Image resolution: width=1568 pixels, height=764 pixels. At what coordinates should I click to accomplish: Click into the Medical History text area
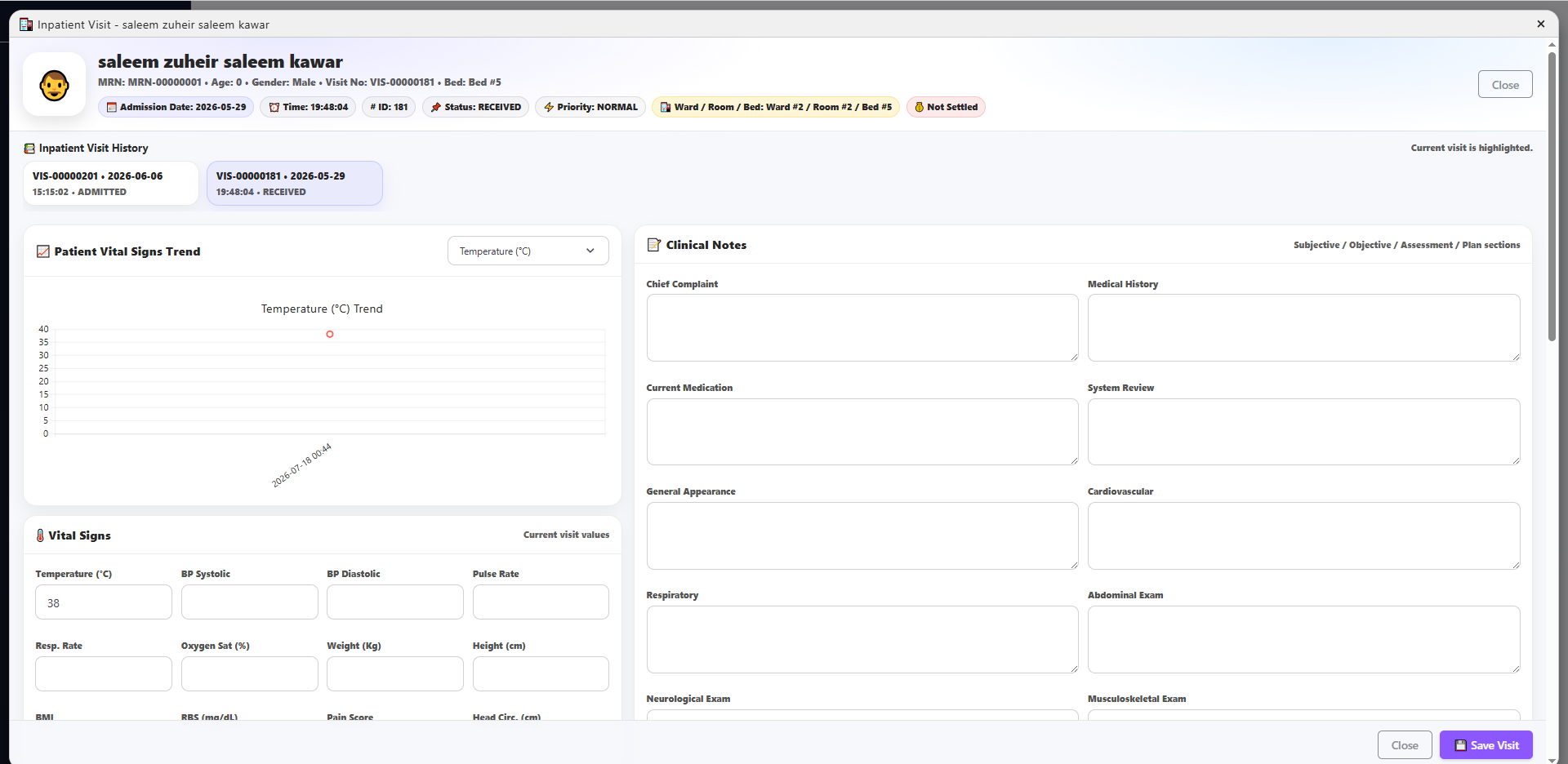pos(1304,327)
